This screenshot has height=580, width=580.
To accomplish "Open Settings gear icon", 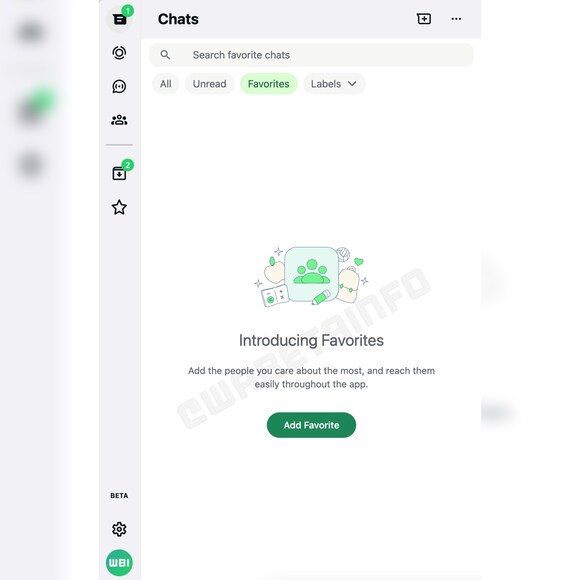I will (x=119, y=529).
